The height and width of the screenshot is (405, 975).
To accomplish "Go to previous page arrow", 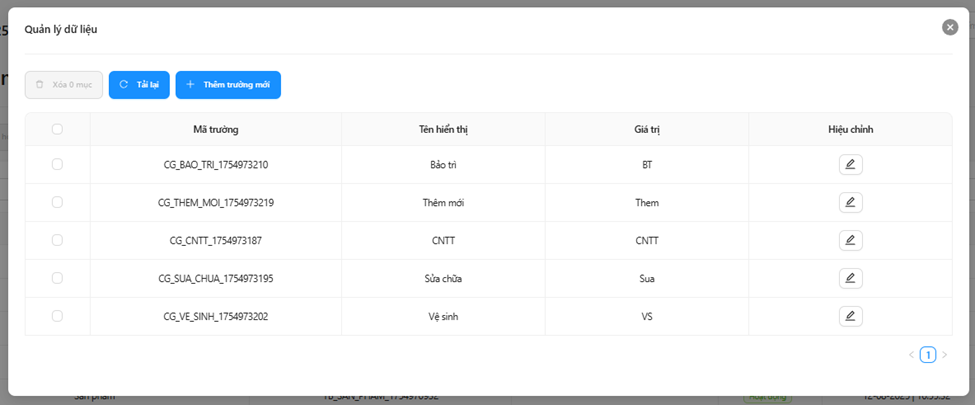I will coord(911,355).
